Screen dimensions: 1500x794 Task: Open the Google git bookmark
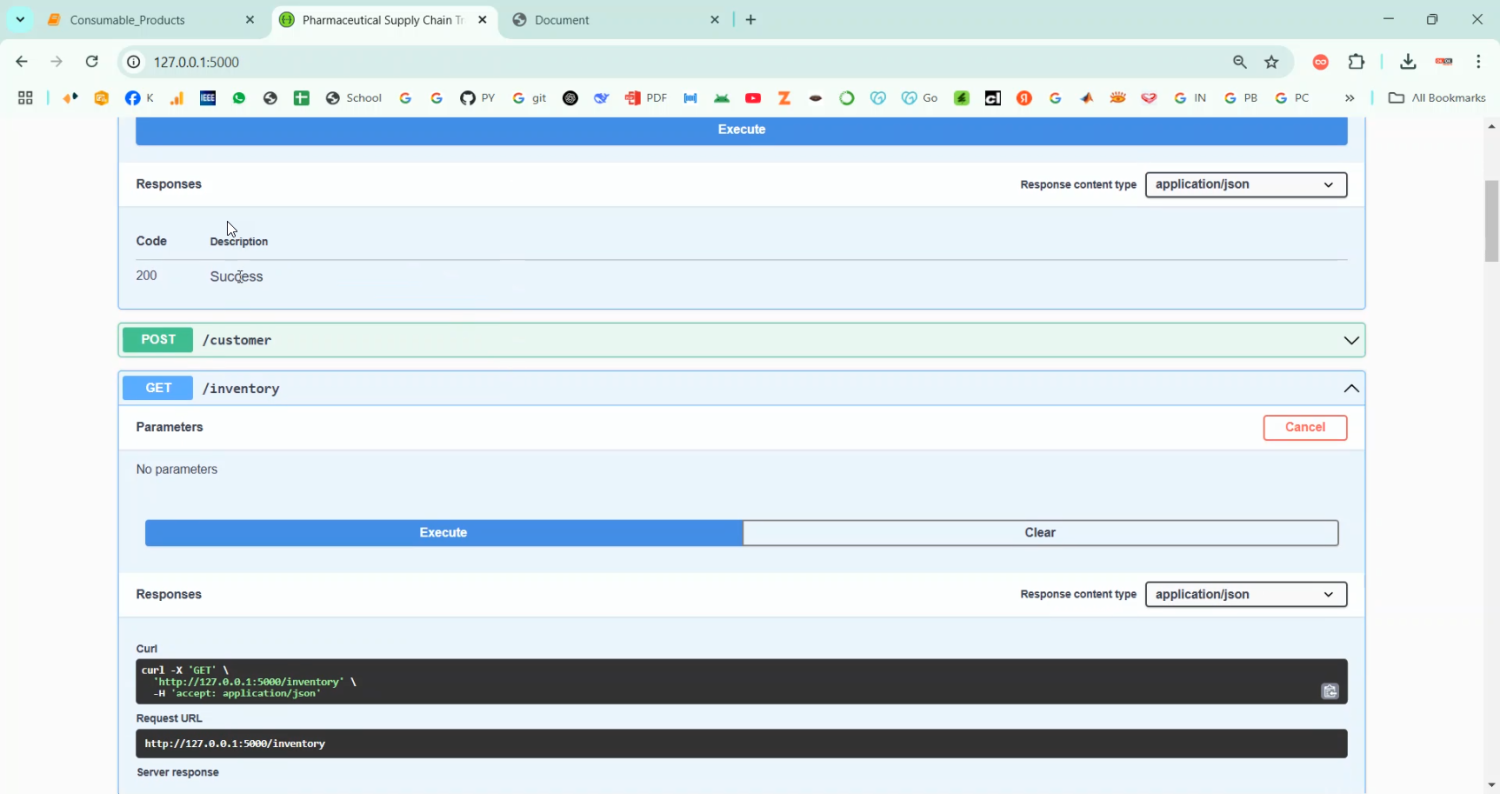point(529,98)
